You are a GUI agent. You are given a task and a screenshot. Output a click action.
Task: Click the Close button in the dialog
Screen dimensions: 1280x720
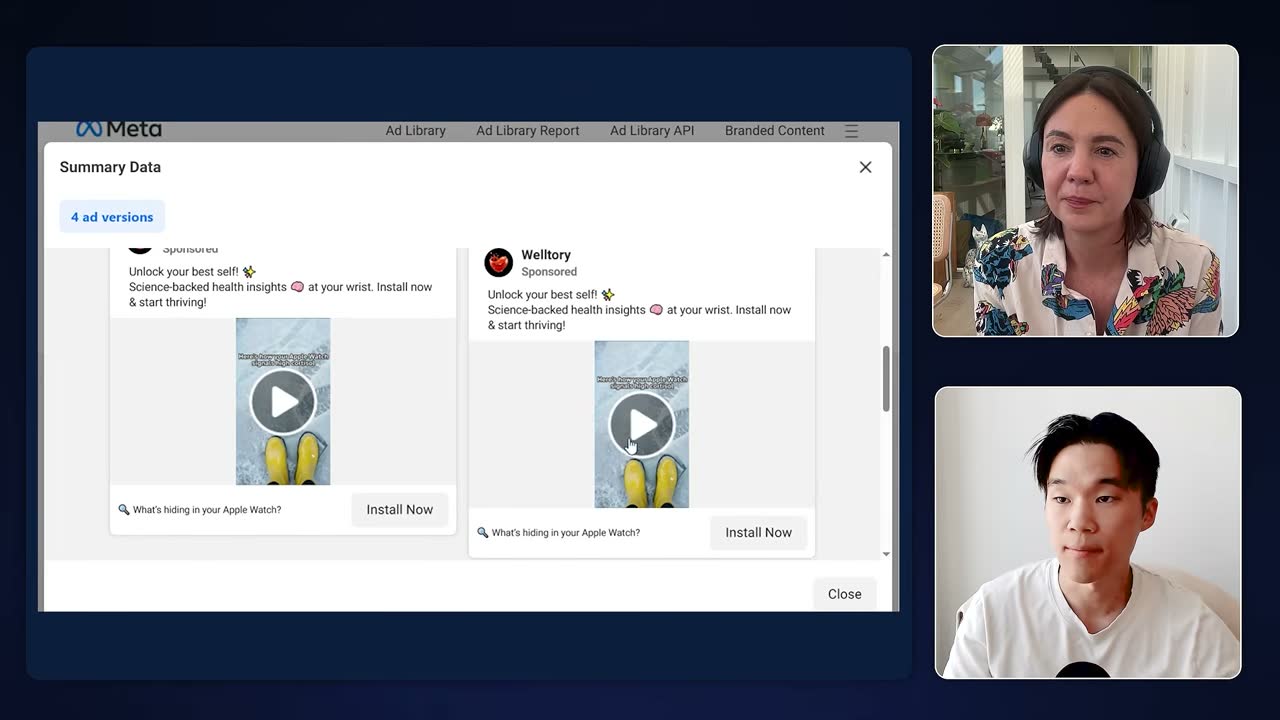(844, 594)
